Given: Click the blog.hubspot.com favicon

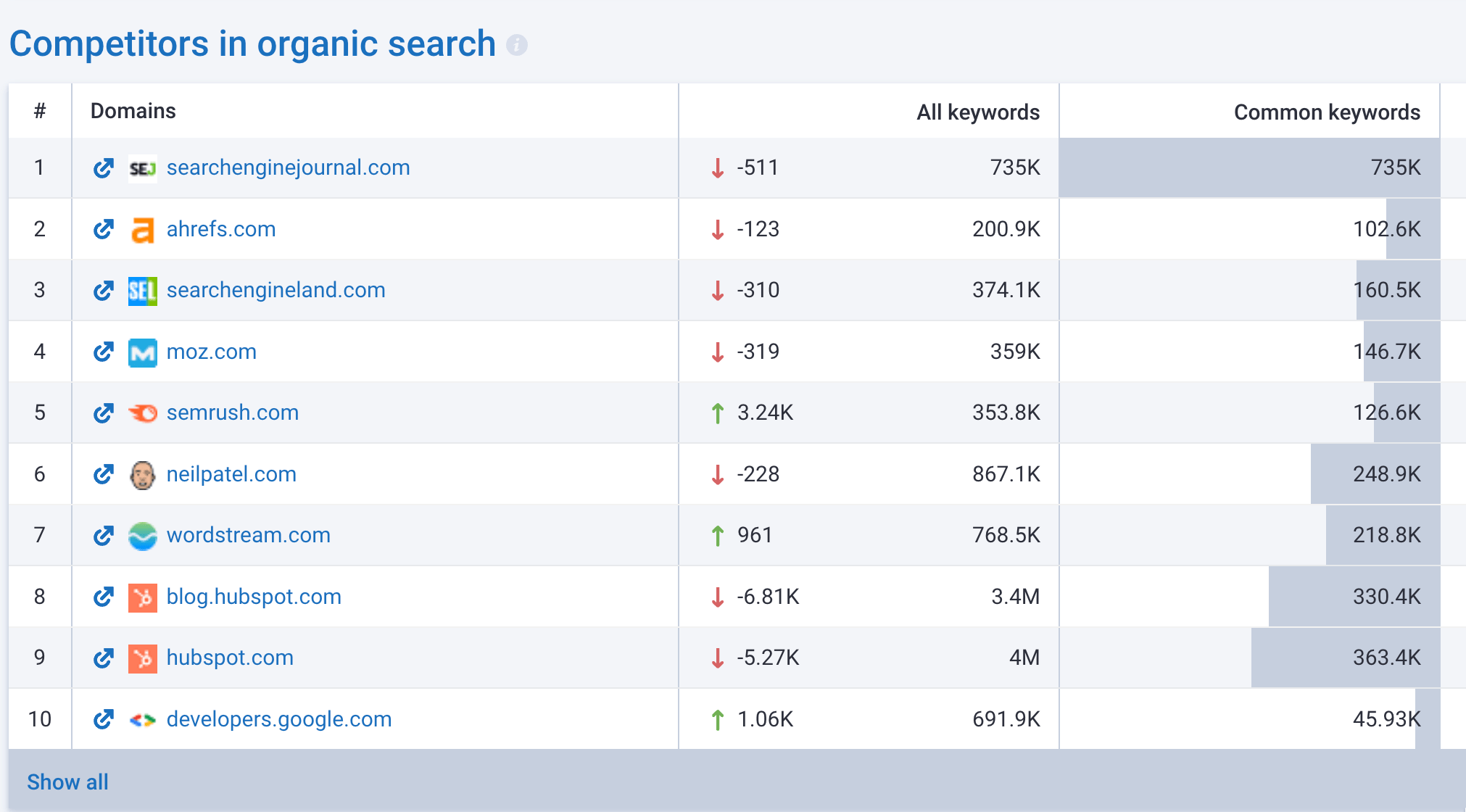Looking at the screenshot, I should click(x=143, y=597).
